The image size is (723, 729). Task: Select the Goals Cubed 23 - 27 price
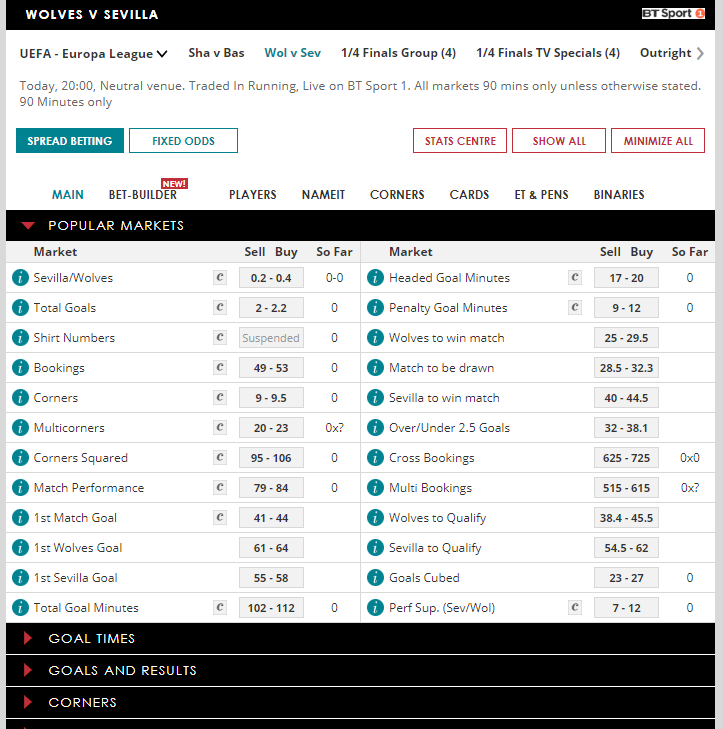click(x=626, y=578)
